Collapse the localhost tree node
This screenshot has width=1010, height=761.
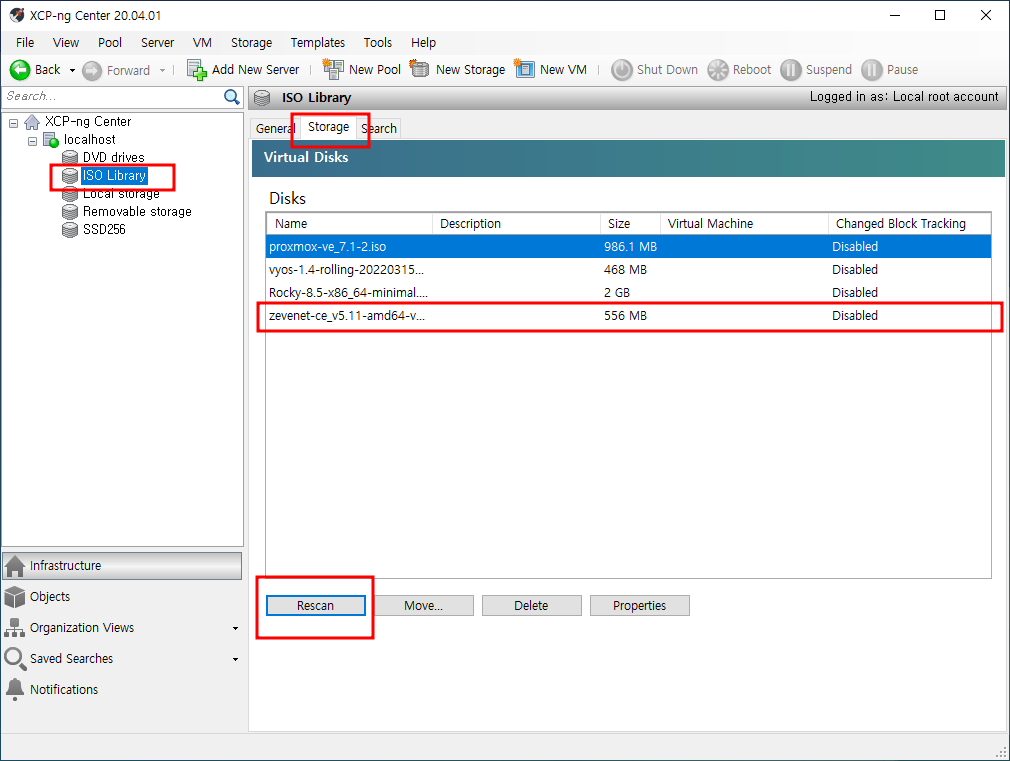32,140
